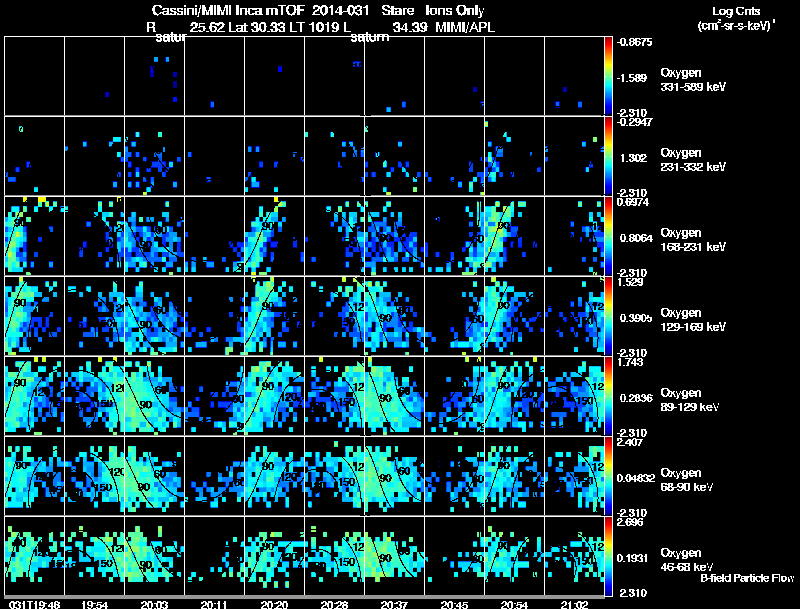Click the '19:54' time axis label

pos(94,604)
